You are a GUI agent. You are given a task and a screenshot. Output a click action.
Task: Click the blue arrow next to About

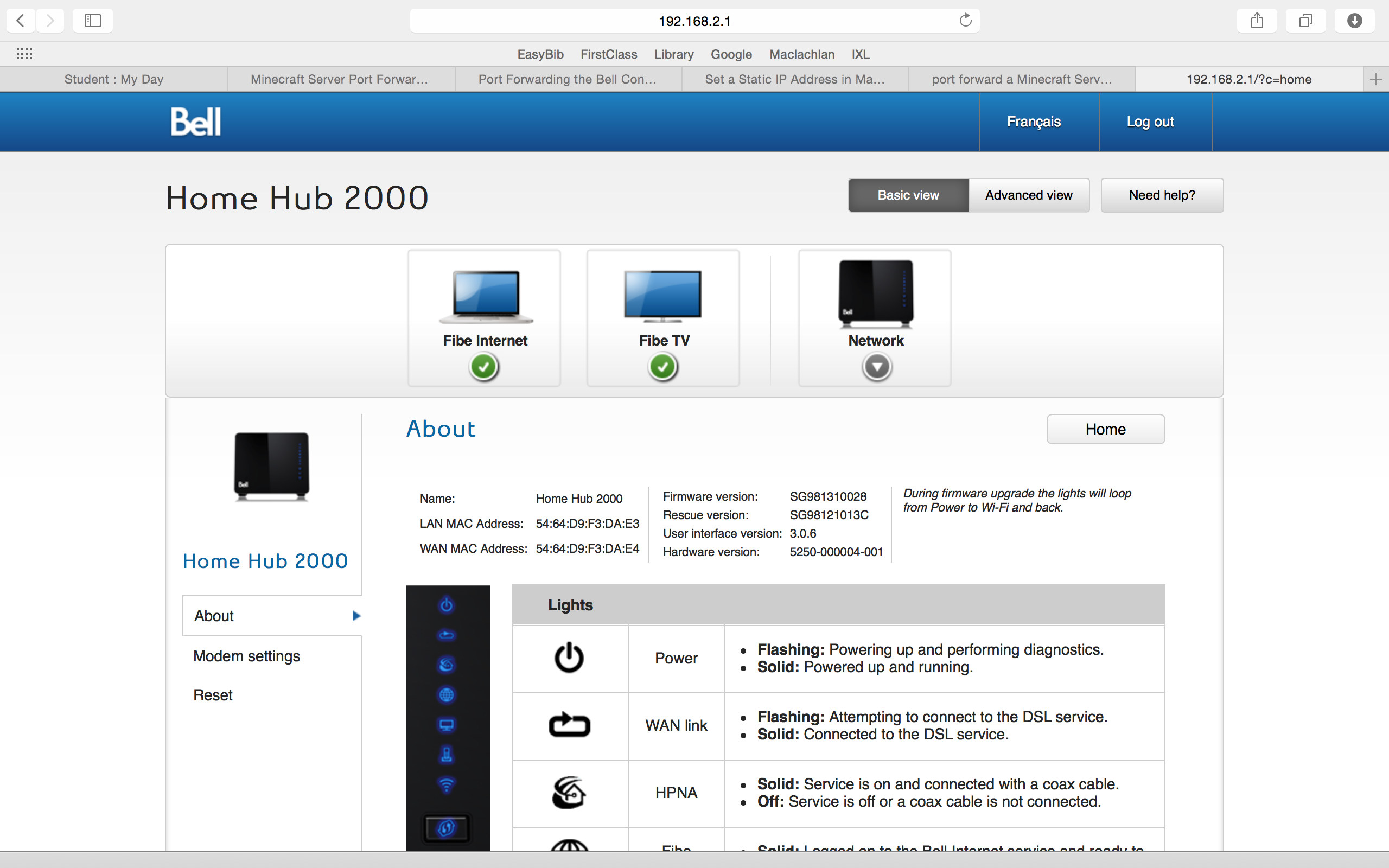click(x=356, y=616)
